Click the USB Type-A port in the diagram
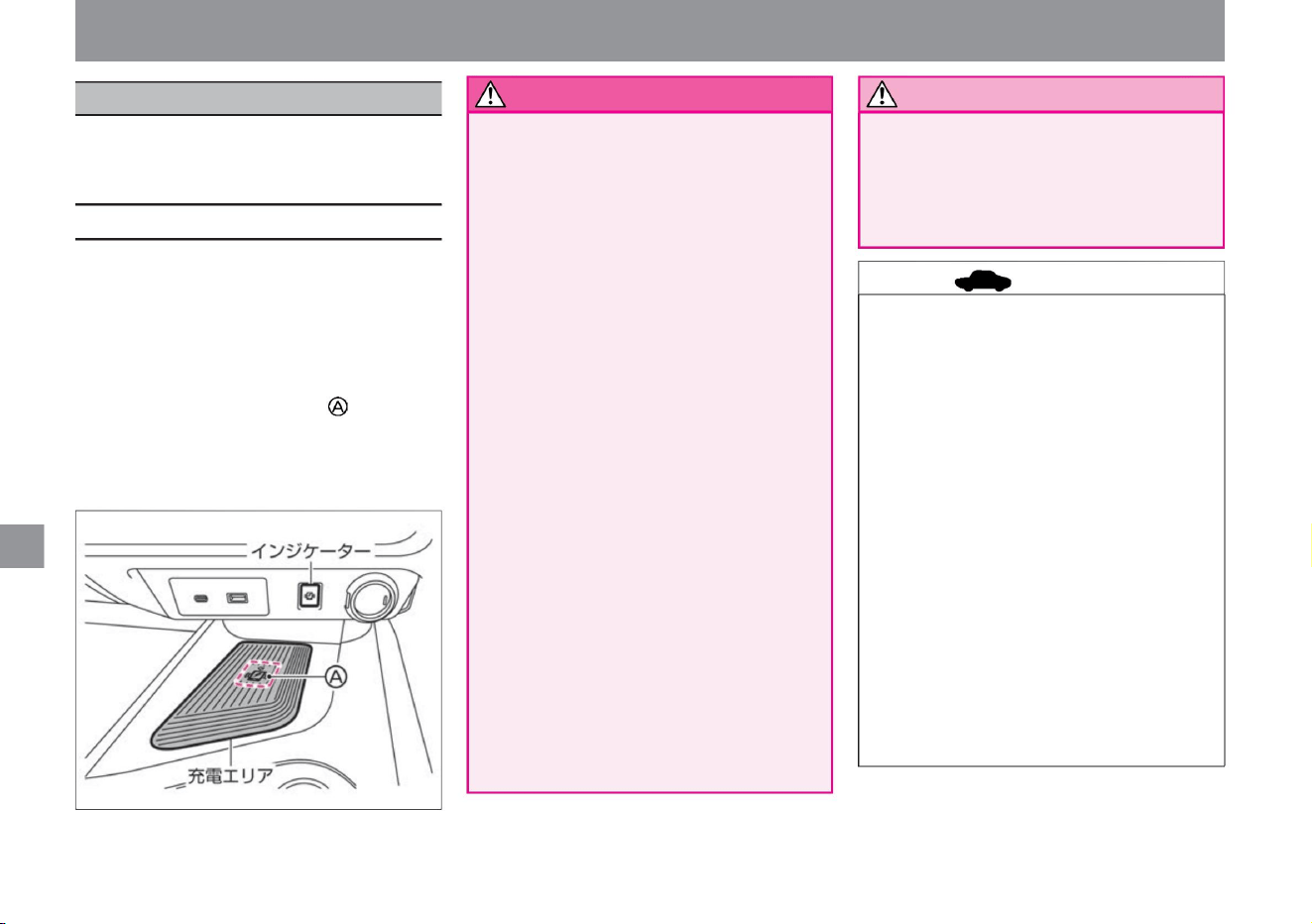Image resolution: width=1312 pixels, height=924 pixels. coord(236,599)
